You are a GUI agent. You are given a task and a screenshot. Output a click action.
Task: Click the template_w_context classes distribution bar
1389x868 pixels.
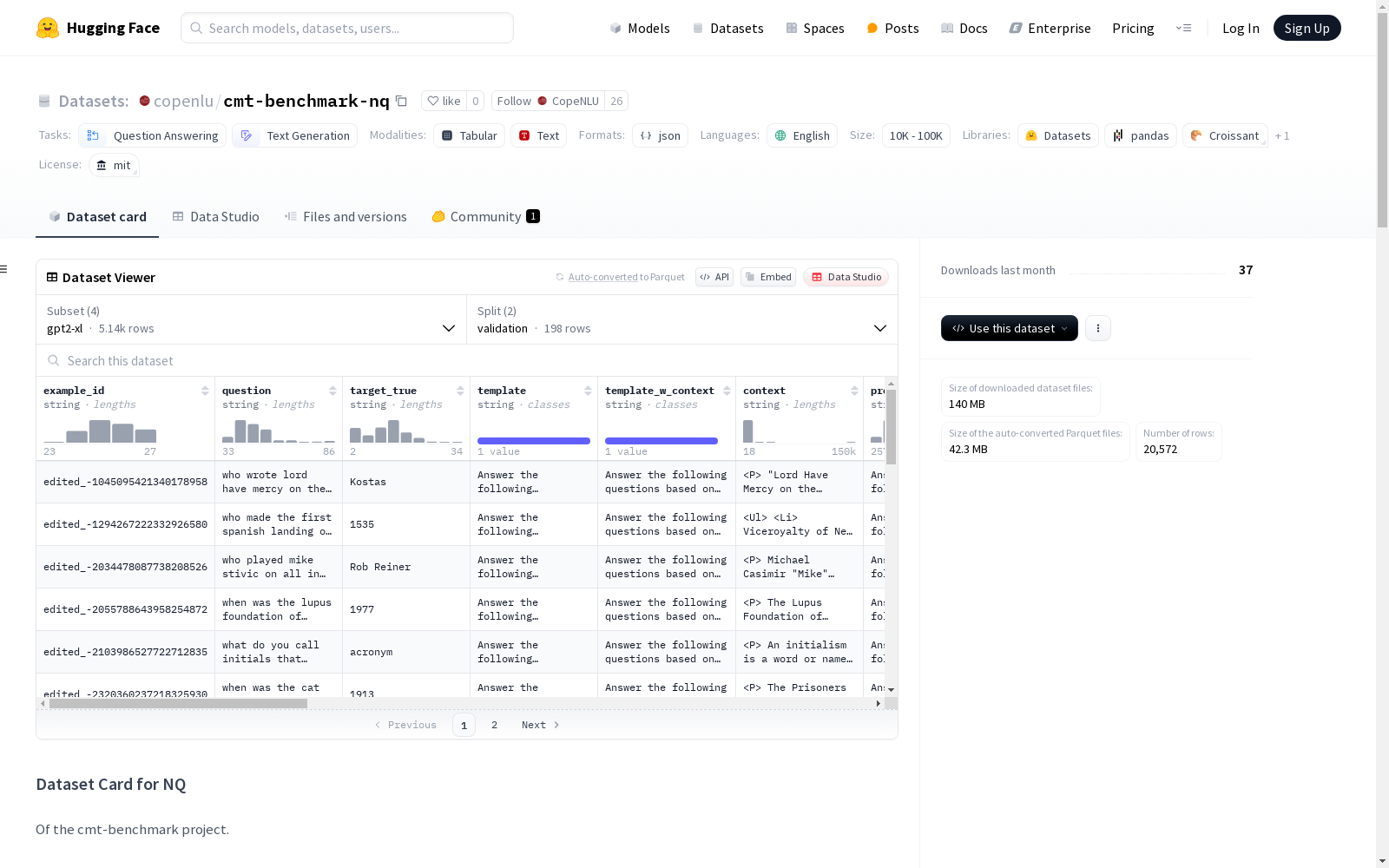click(662, 441)
